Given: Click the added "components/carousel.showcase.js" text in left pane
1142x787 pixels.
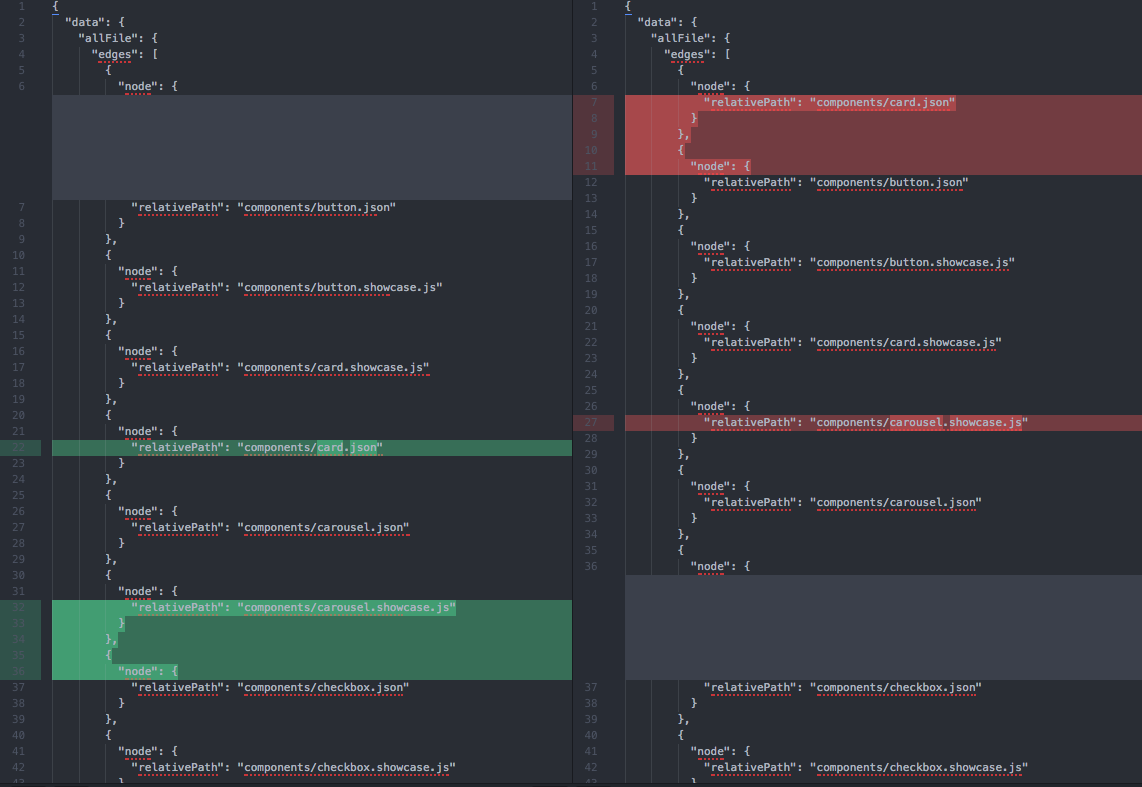Looking at the screenshot, I should (345, 607).
